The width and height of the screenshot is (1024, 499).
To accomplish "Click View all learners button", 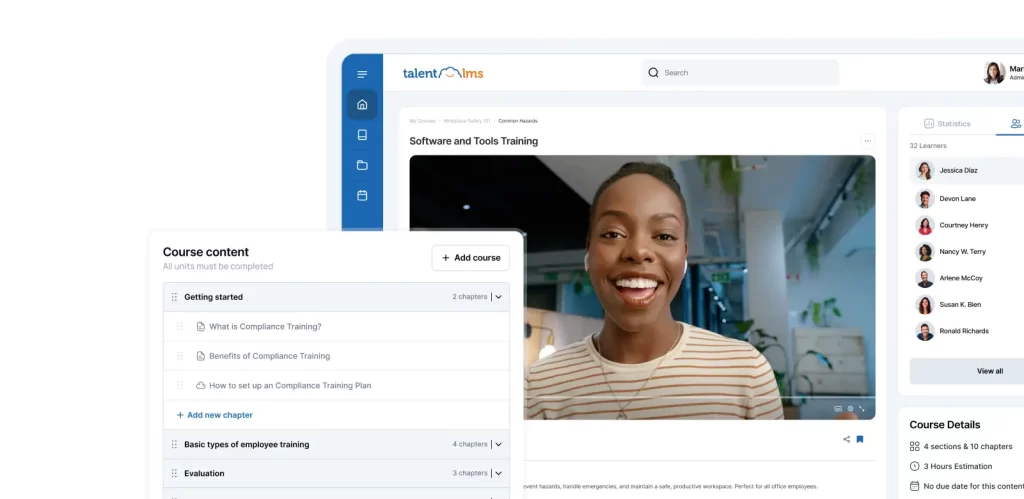I will [967, 371].
